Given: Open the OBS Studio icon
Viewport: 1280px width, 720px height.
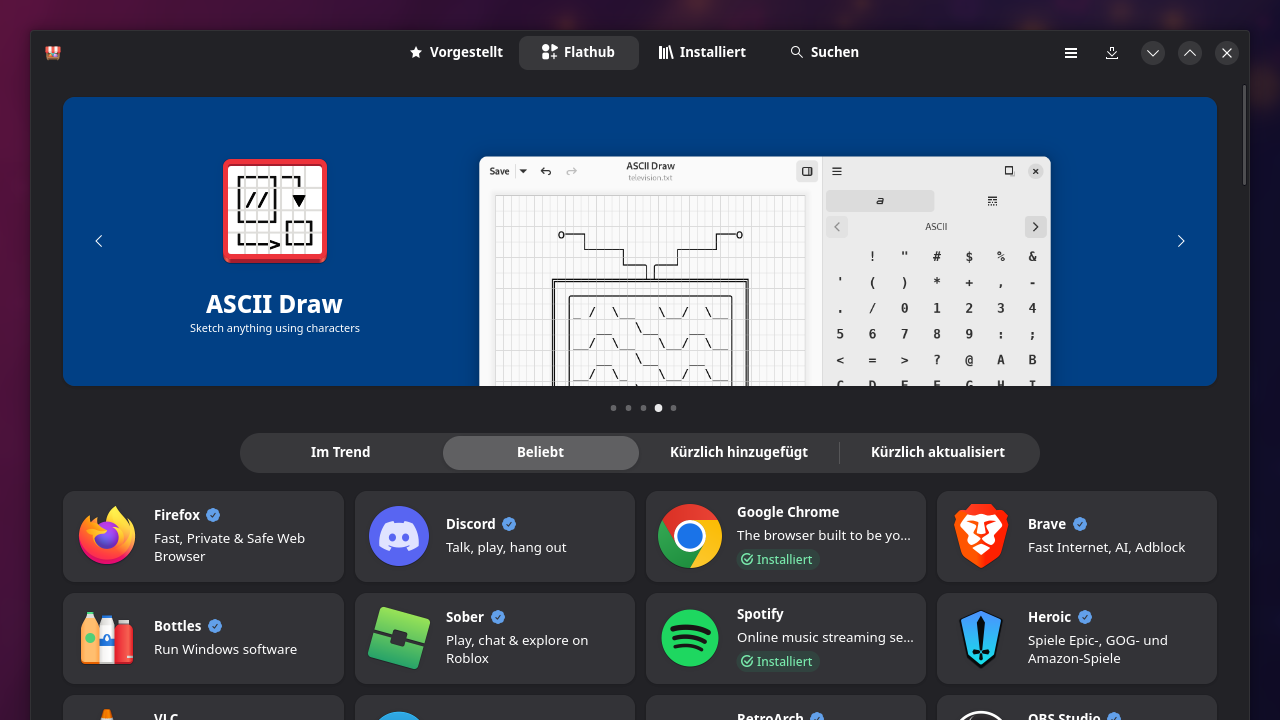Looking at the screenshot, I should [x=981, y=715].
